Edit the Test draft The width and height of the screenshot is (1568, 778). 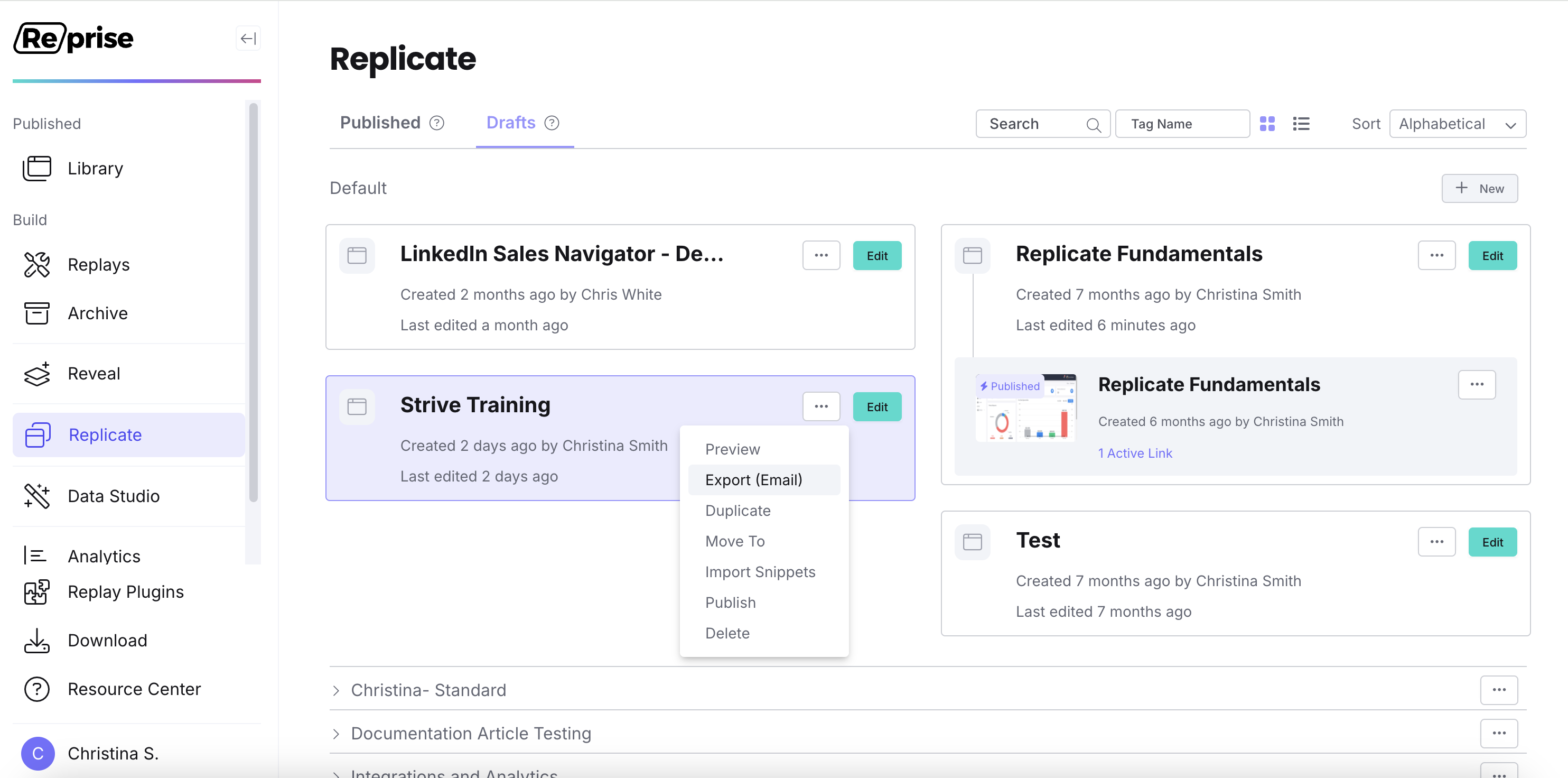tap(1492, 542)
